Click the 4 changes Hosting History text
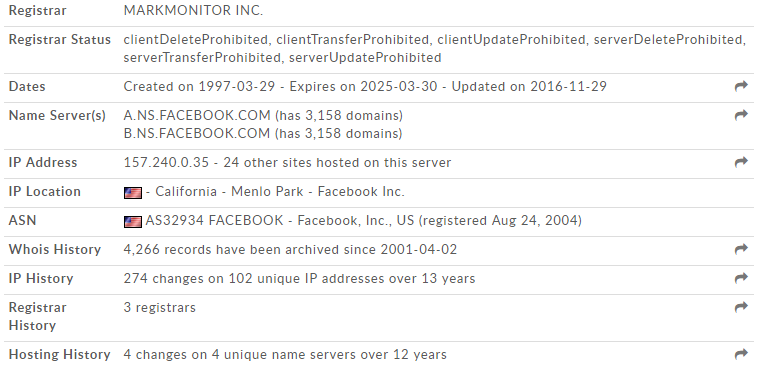This screenshot has height=370, width=757. click(x=285, y=355)
